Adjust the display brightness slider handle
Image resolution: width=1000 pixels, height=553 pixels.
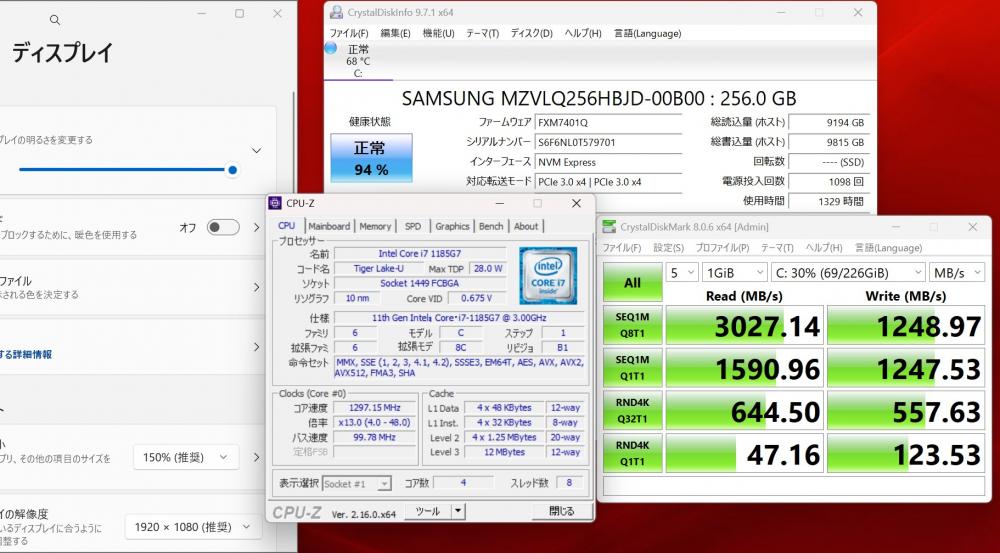click(x=233, y=170)
